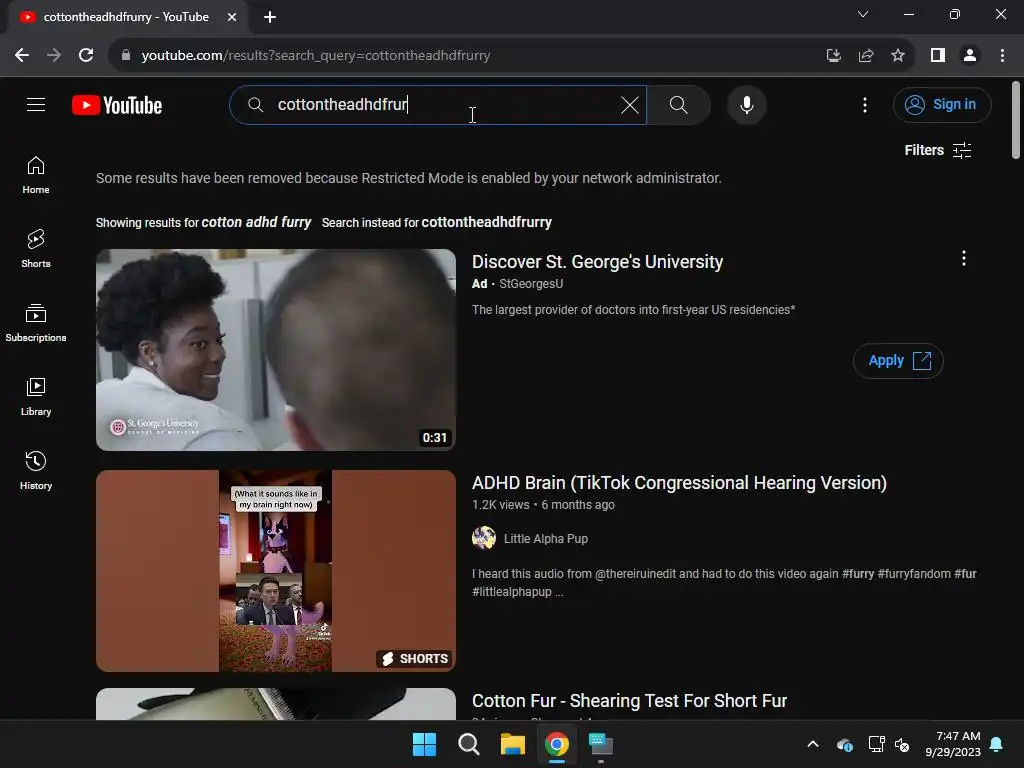Click the Little Alpha Pup channel name
Screen dimensions: 1024x768
[545, 539]
